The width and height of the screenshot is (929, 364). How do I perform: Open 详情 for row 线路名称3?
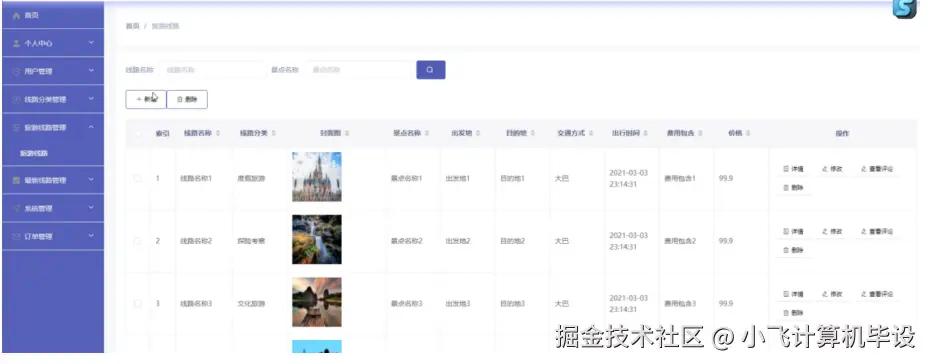point(793,294)
